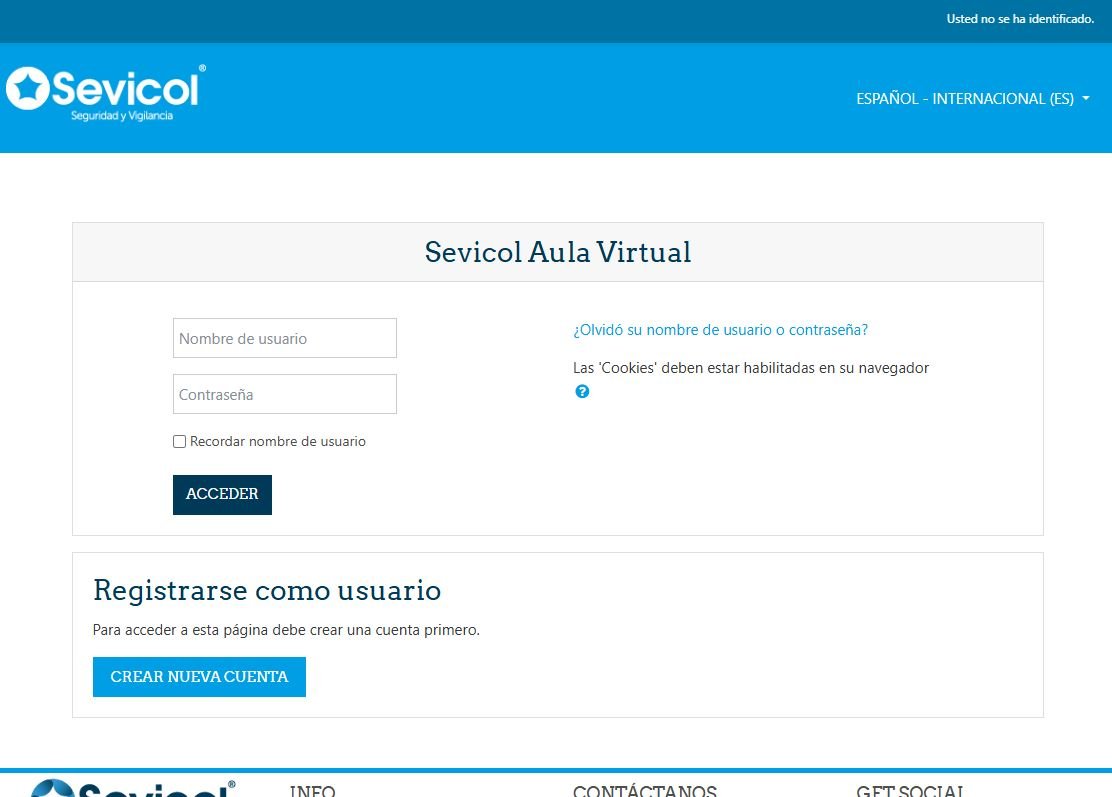Click the star emblem of the Sevicol logo
The width and height of the screenshot is (1112, 797).
tap(27, 88)
